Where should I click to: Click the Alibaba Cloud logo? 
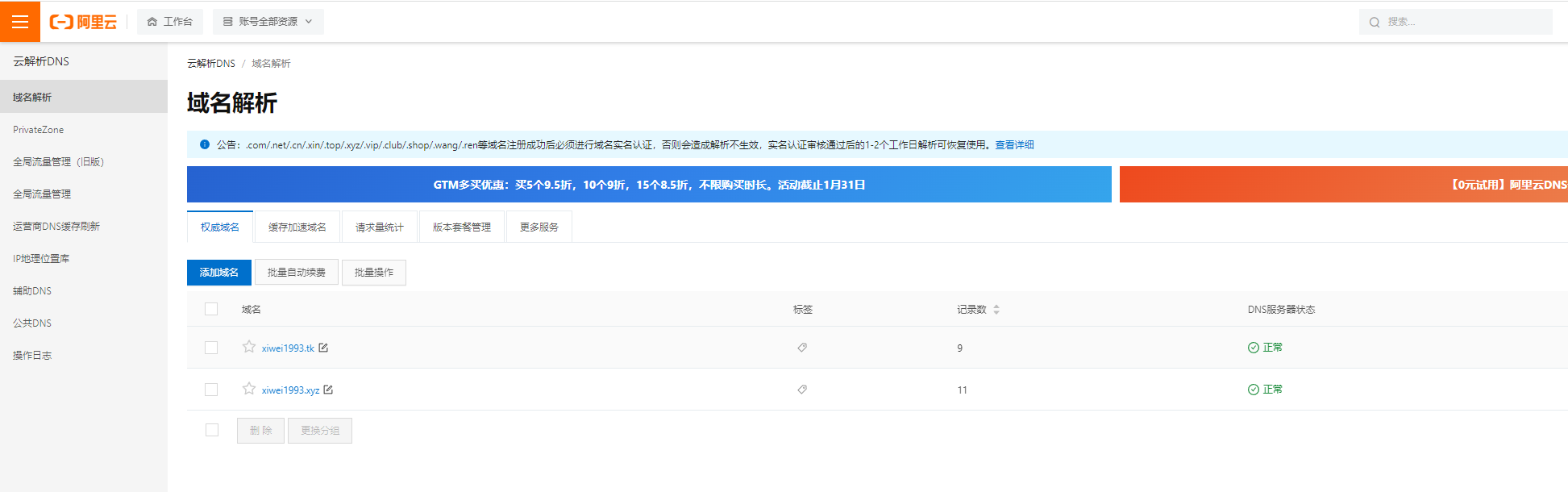pos(83,22)
